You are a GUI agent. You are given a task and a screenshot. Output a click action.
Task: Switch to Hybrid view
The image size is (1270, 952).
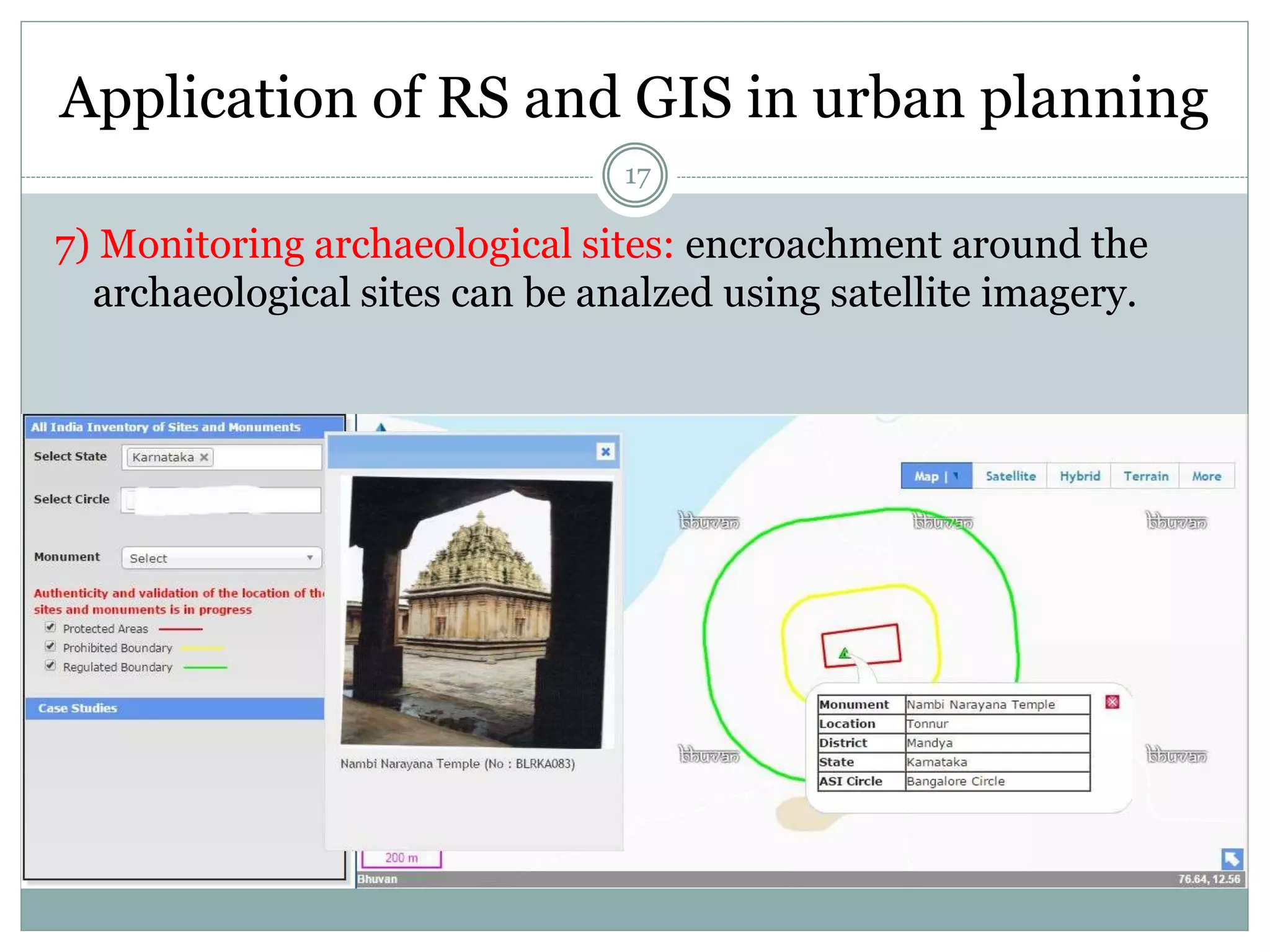(x=1080, y=476)
